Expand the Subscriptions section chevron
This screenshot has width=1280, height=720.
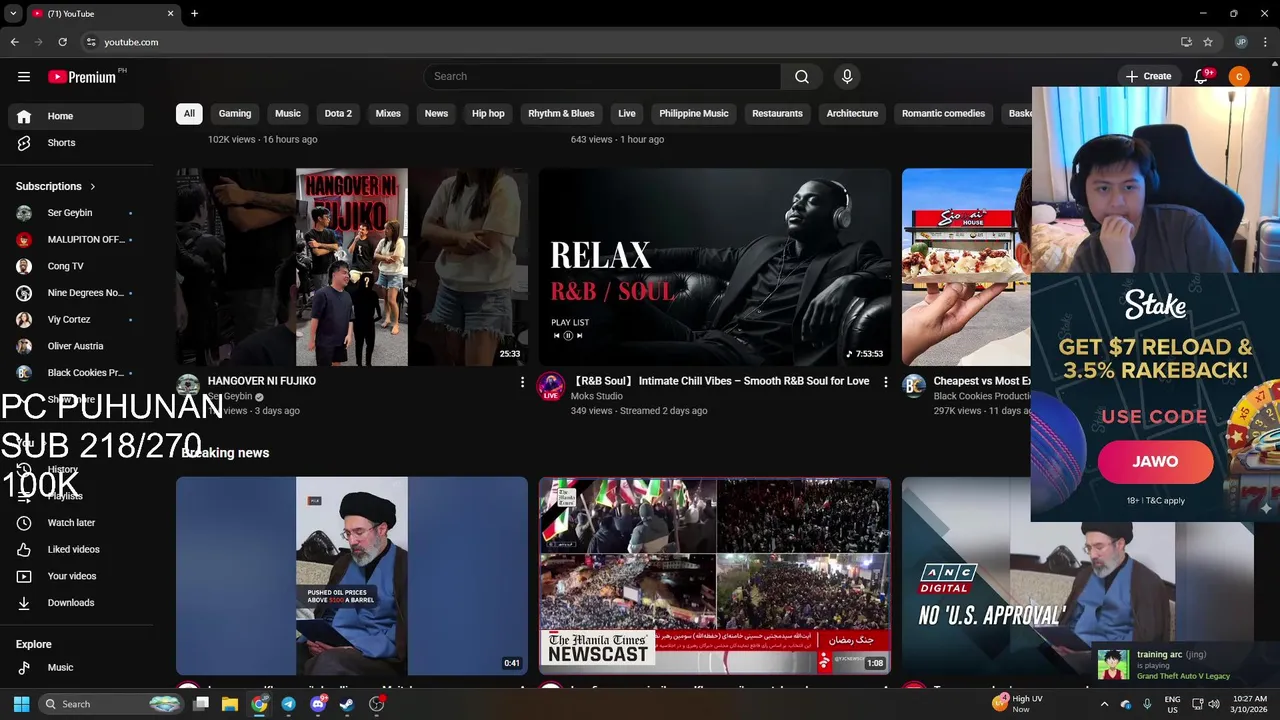click(93, 186)
